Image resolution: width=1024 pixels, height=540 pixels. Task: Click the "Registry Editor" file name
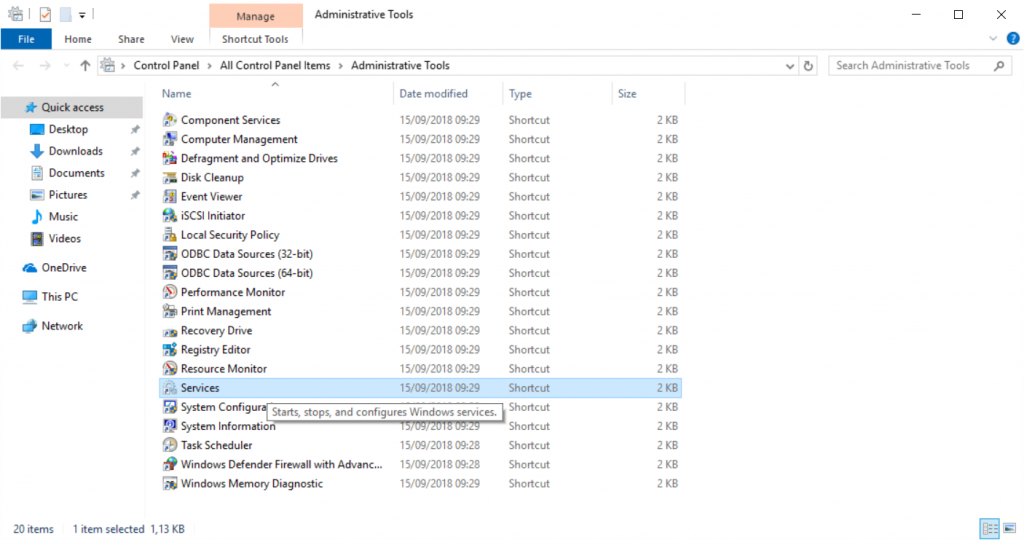(216, 350)
